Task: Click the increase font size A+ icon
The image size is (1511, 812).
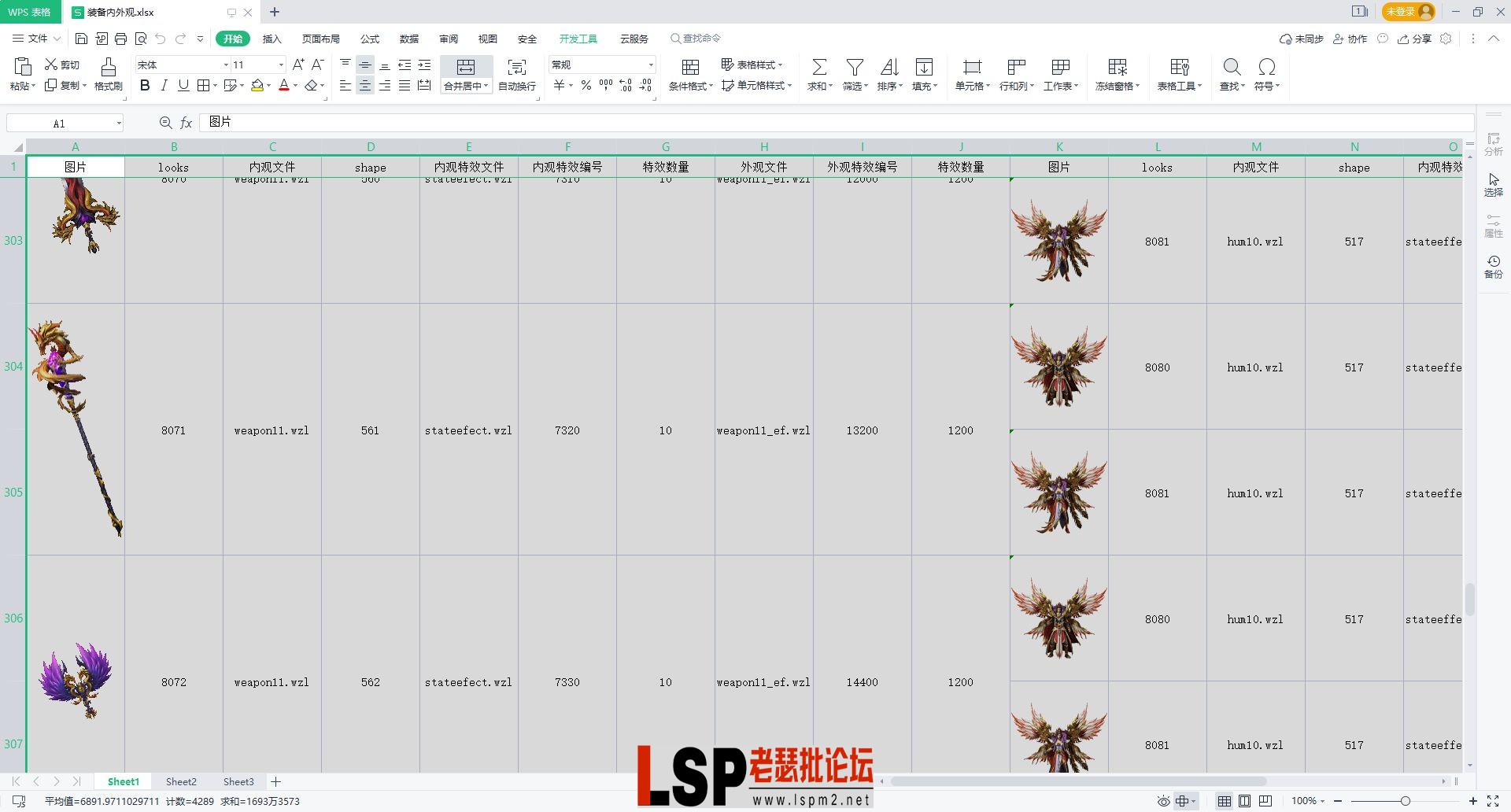Action: click(298, 65)
